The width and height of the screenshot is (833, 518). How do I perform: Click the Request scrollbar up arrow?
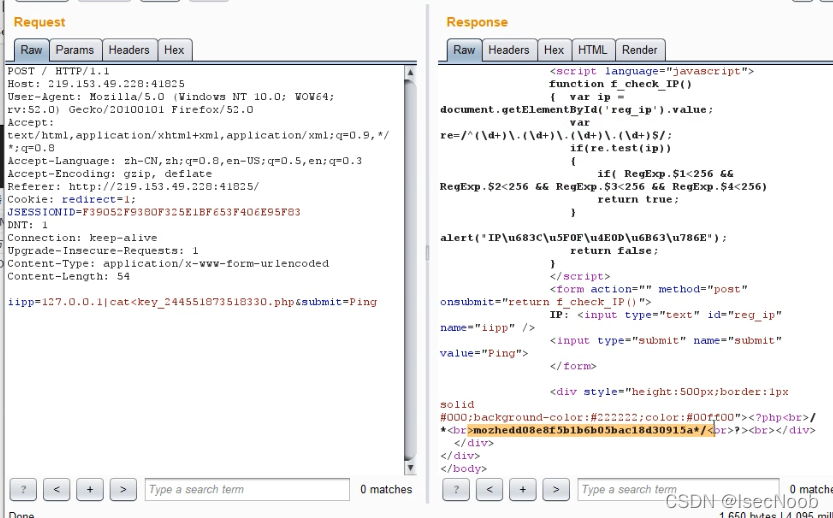(x=410, y=72)
